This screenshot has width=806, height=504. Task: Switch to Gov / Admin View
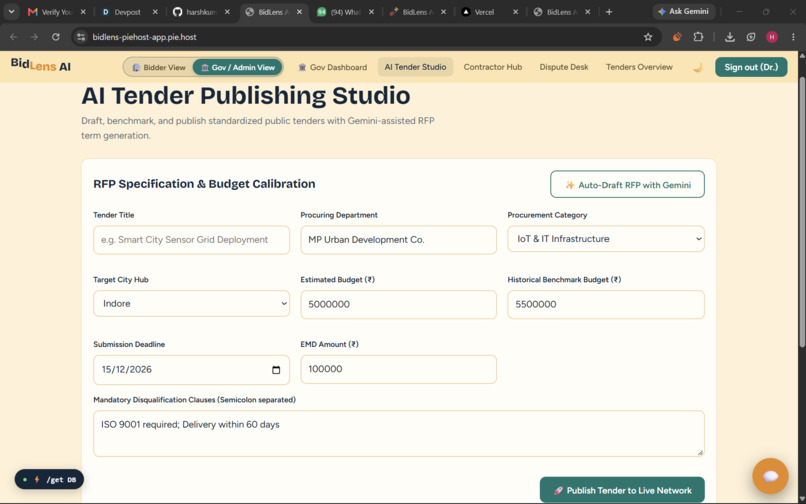237,67
